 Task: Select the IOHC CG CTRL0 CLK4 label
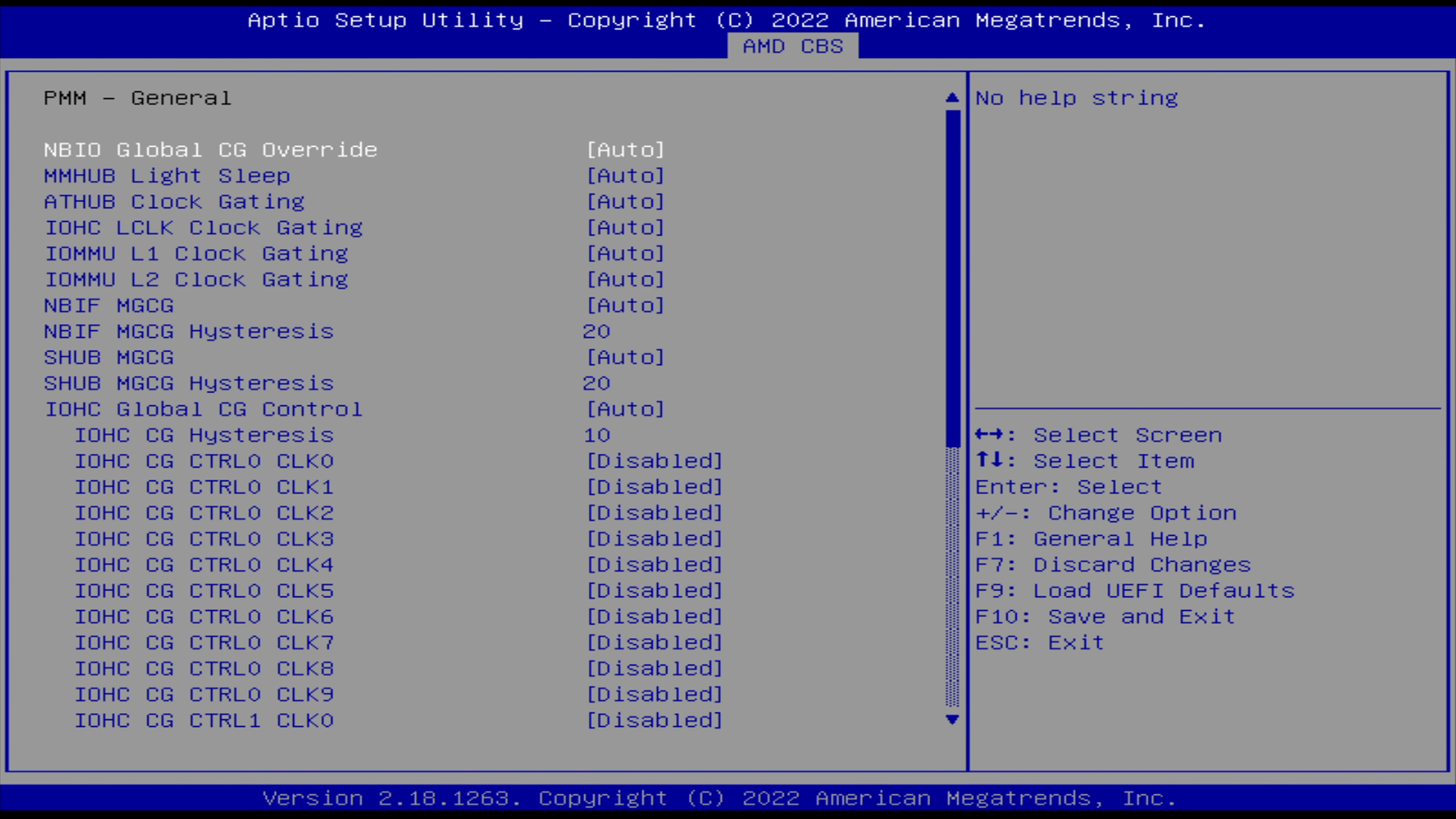tap(204, 565)
